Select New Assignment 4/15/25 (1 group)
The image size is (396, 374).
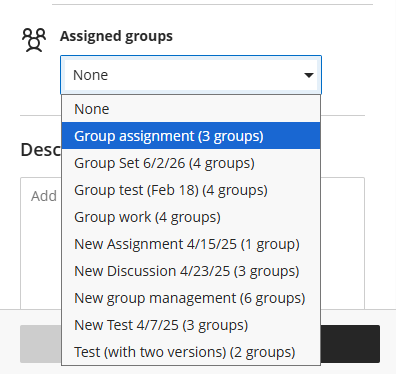pos(191,244)
